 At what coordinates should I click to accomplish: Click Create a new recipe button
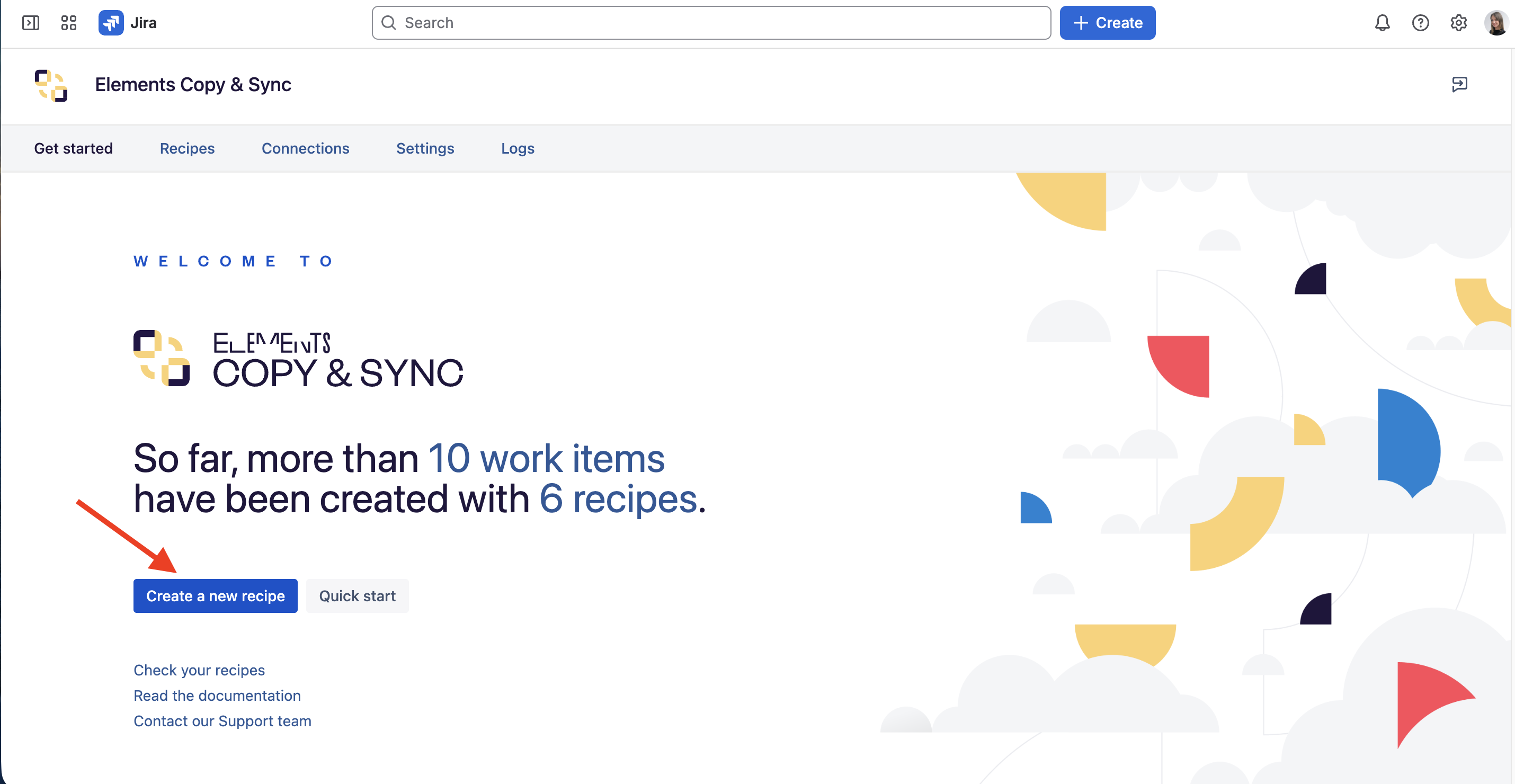pos(215,596)
